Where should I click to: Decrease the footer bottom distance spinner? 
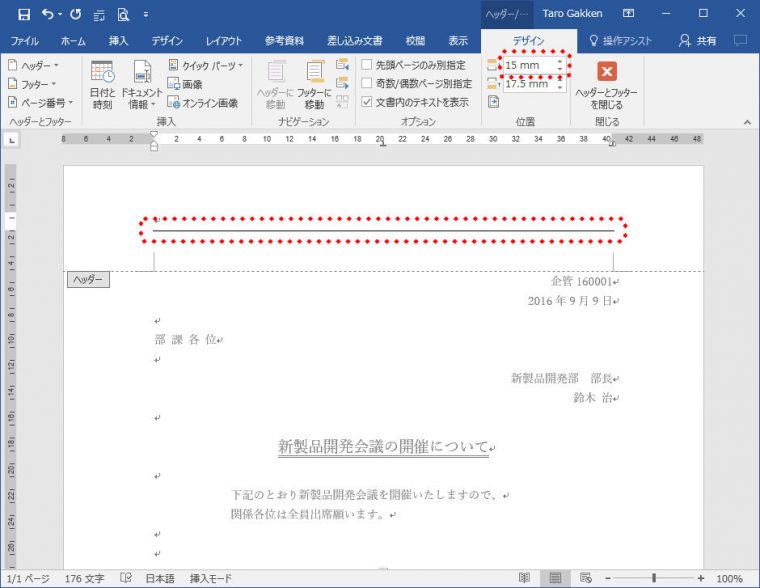(560, 88)
